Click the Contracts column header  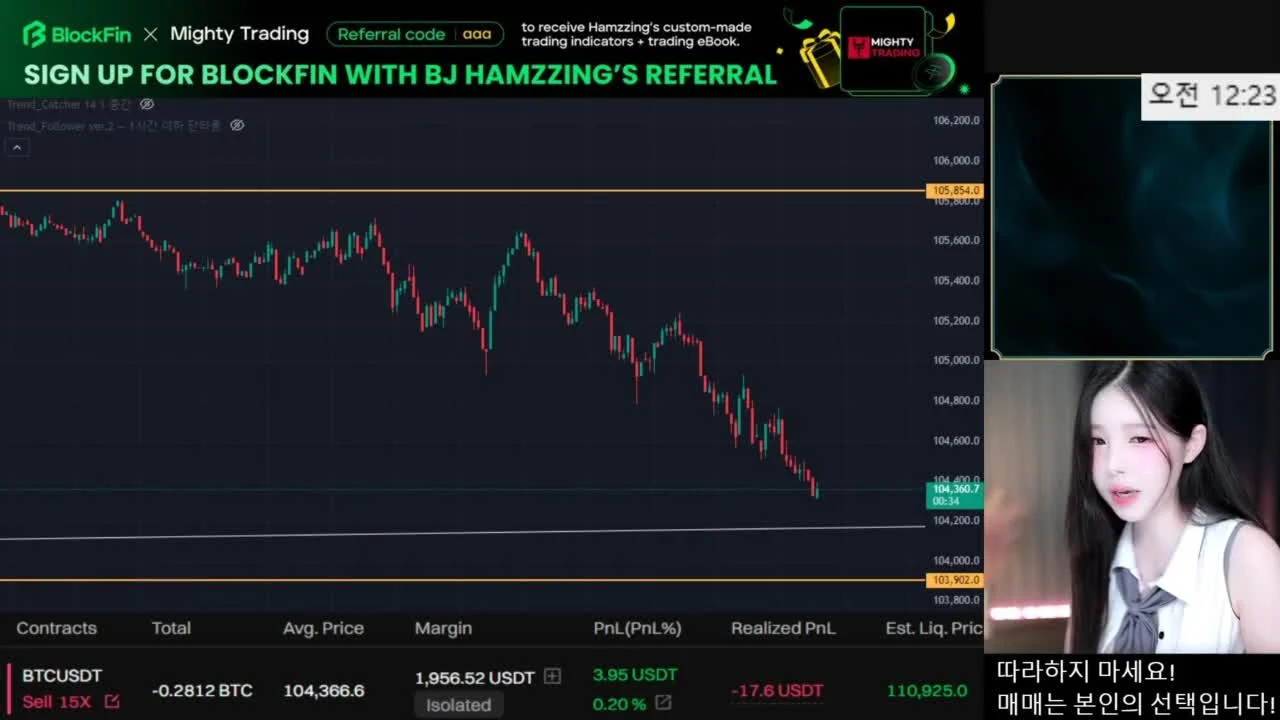click(57, 628)
